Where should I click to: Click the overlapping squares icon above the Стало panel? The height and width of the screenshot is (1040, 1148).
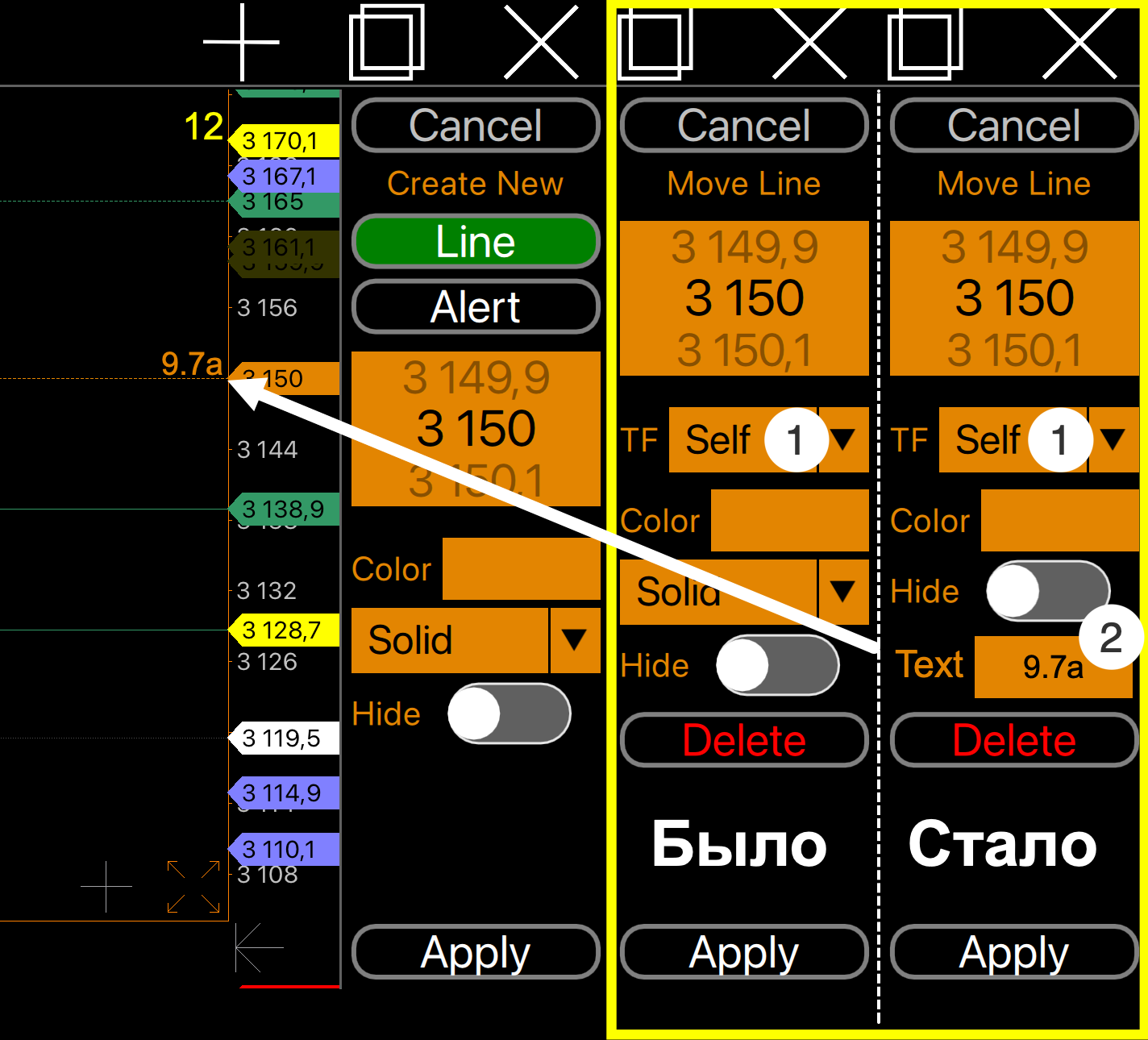click(925, 44)
